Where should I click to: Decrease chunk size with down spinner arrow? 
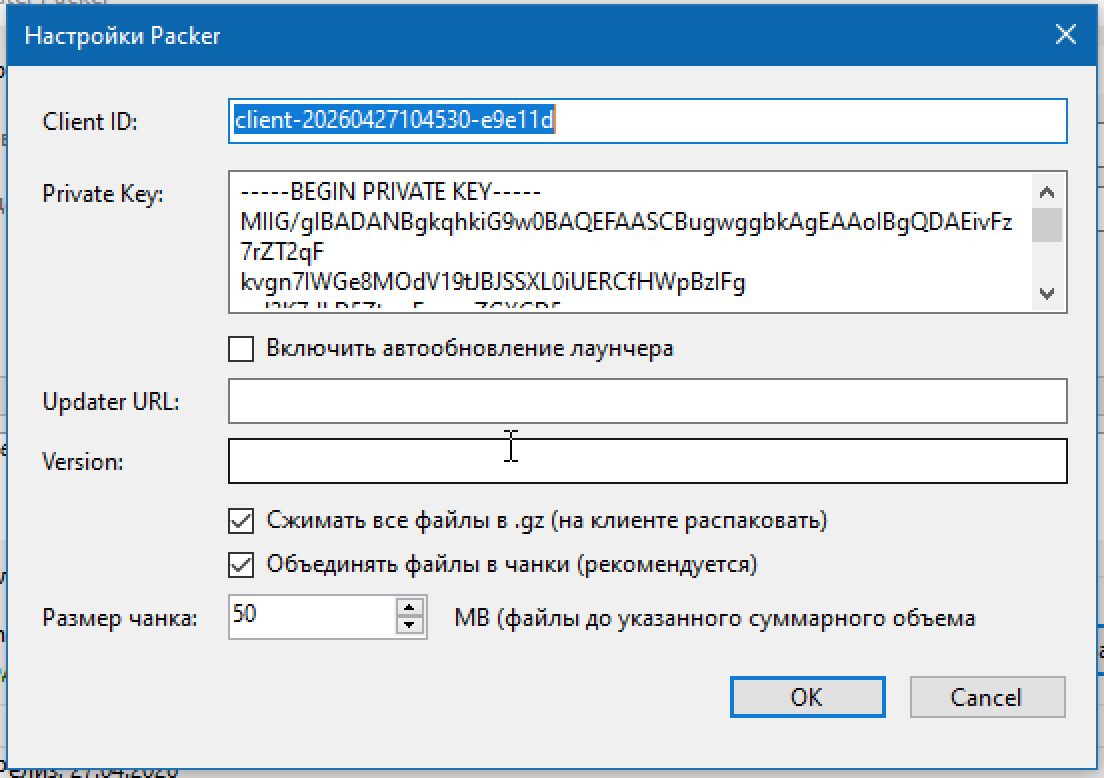pos(409,626)
